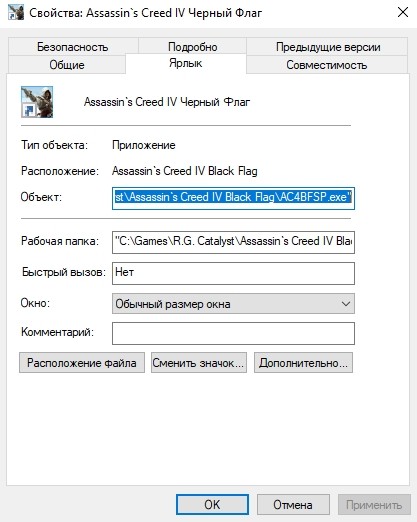Image resolution: width=417 pixels, height=522 pixels.
Task: Click the title bar game icon
Action: [x=16, y=13]
